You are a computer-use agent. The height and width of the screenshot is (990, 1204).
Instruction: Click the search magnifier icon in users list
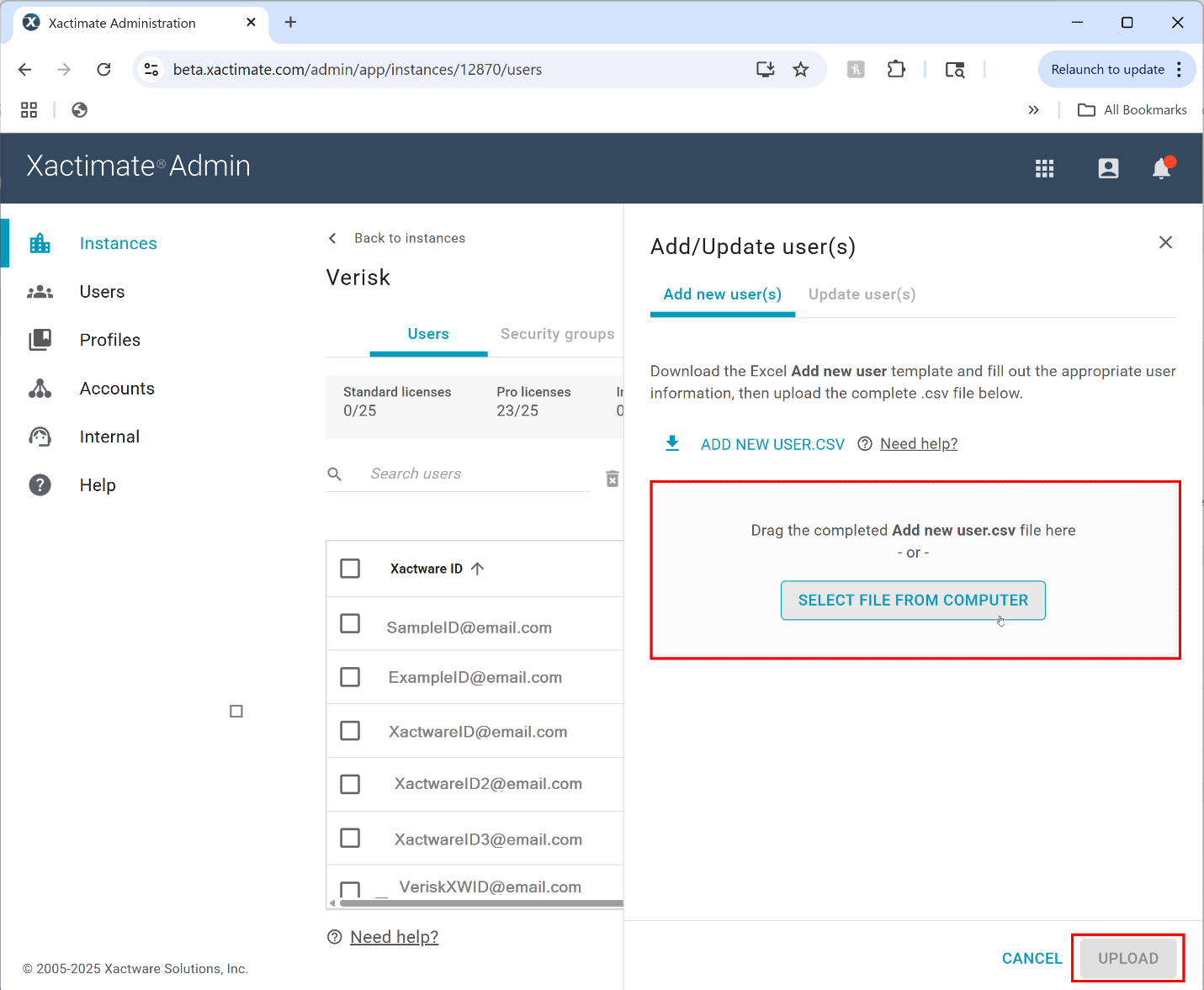[334, 474]
